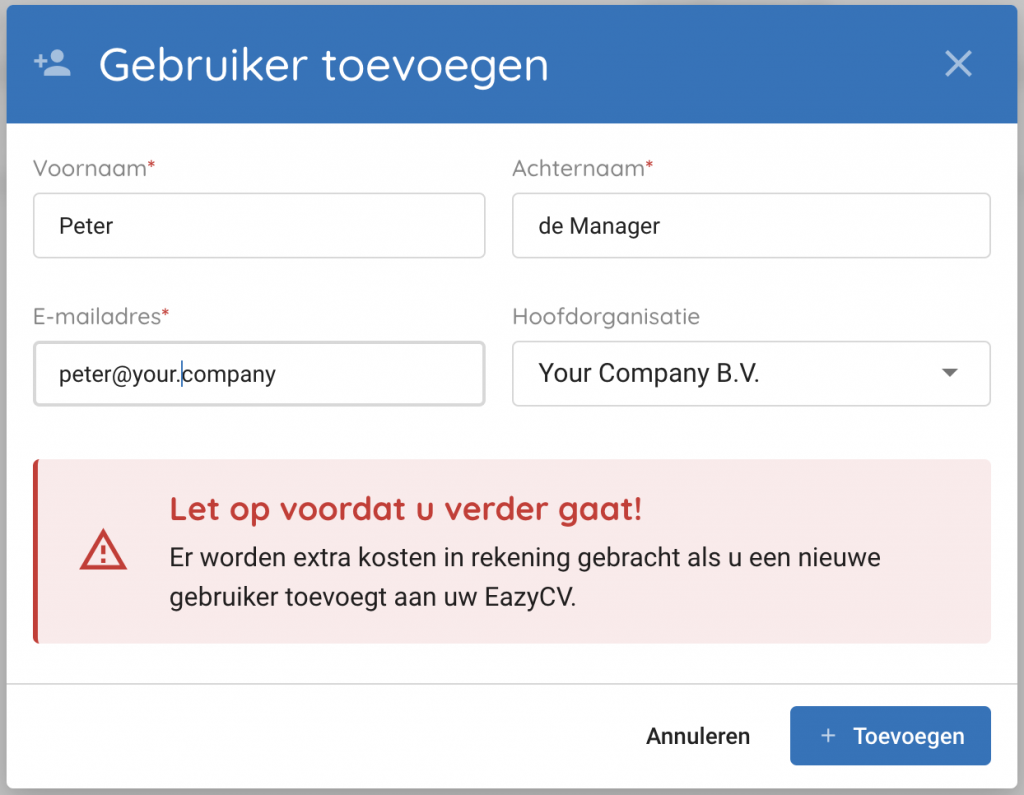
Task: Click the Achternaam field label
Action: pos(578,168)
